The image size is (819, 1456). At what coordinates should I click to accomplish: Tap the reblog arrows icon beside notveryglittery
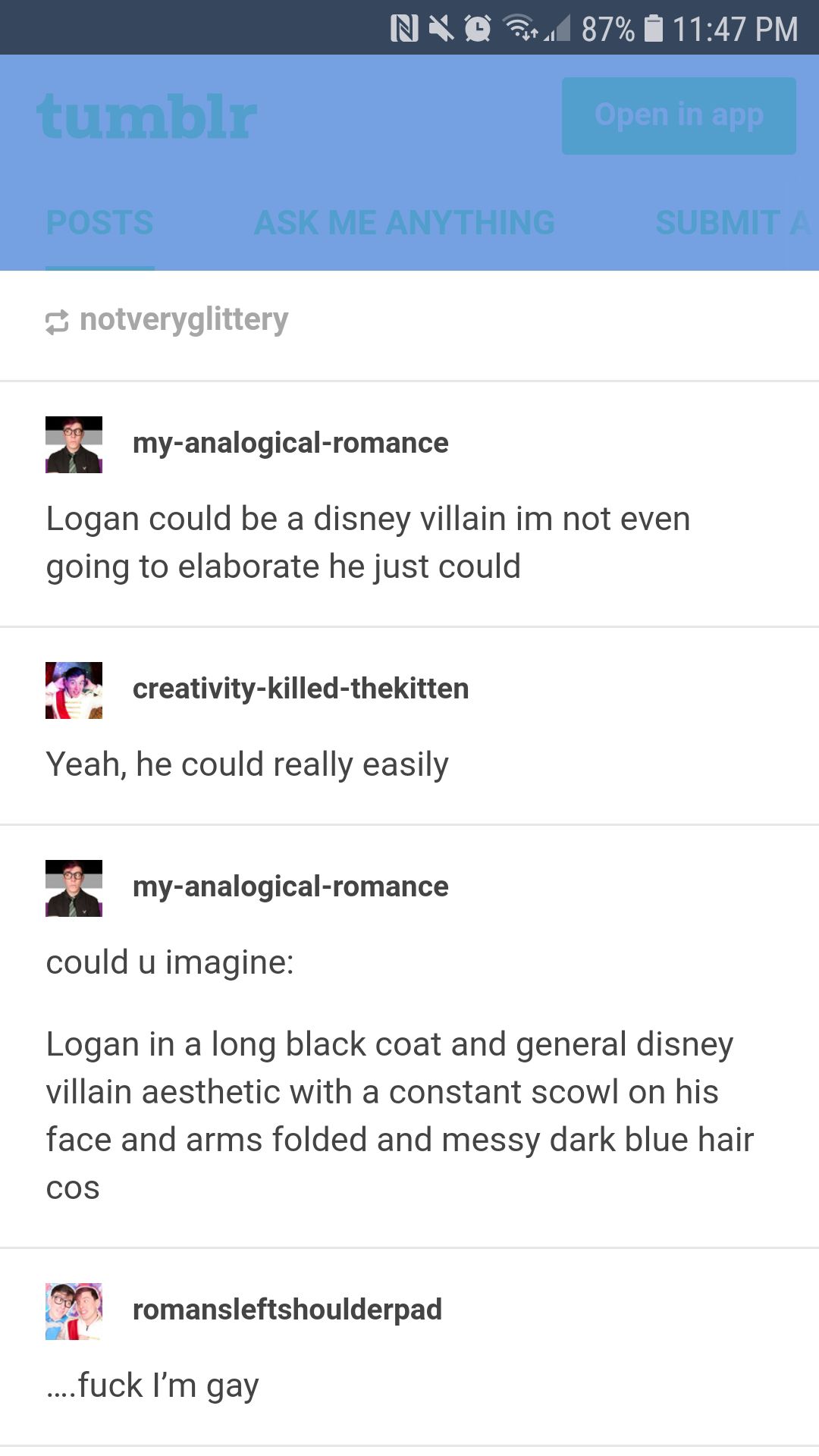[57, 322]
